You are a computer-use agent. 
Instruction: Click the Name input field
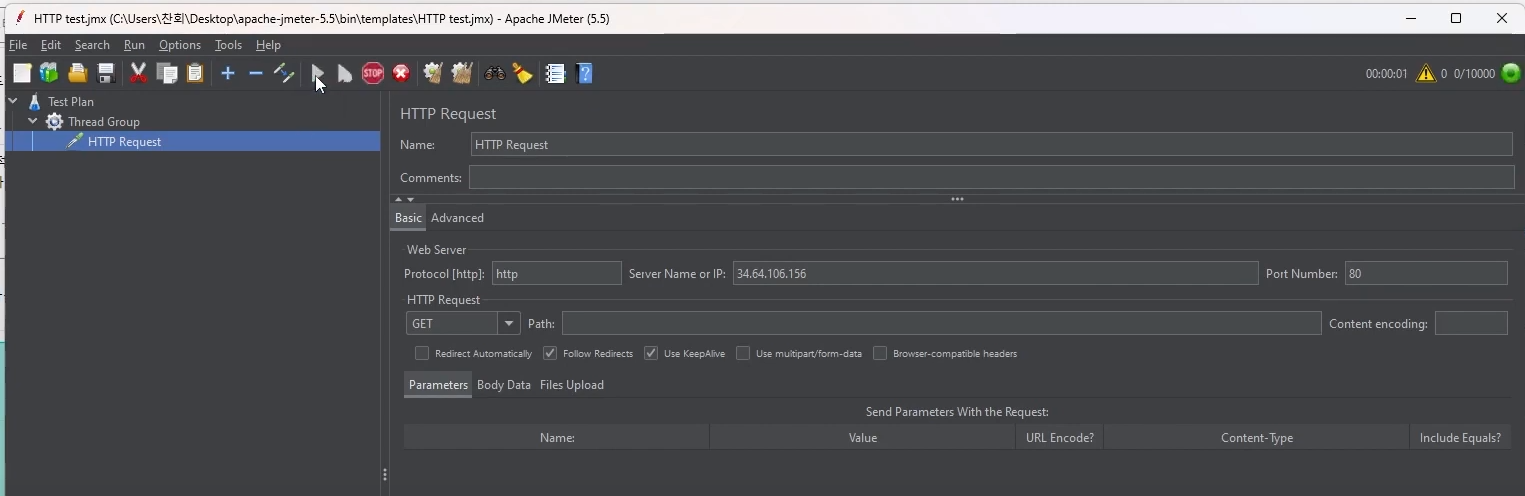(991, 145)
